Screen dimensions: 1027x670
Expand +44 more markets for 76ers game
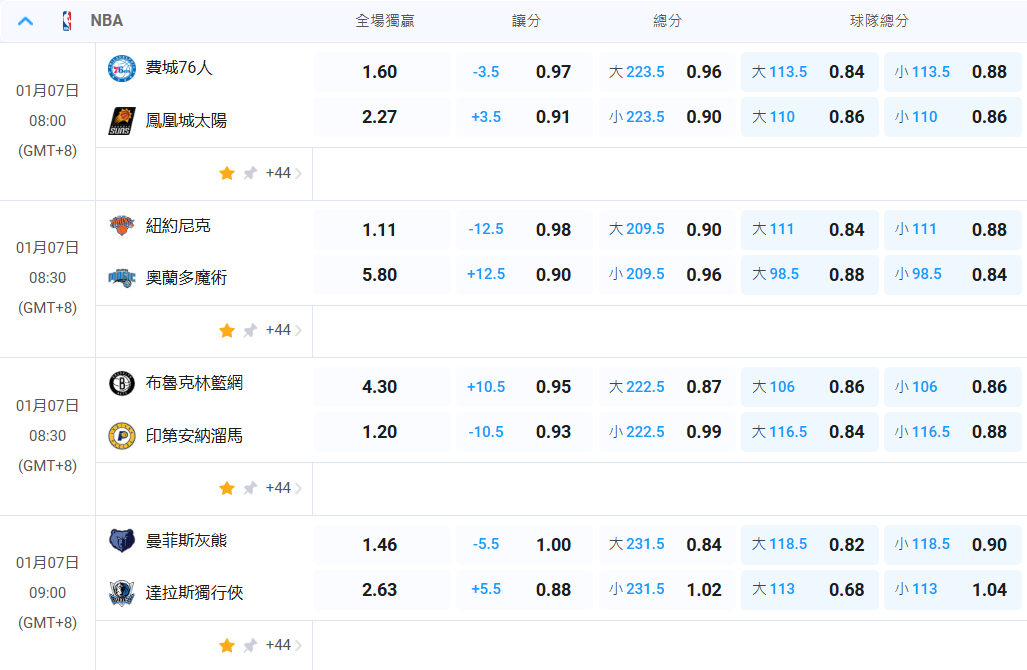point(283,173)
